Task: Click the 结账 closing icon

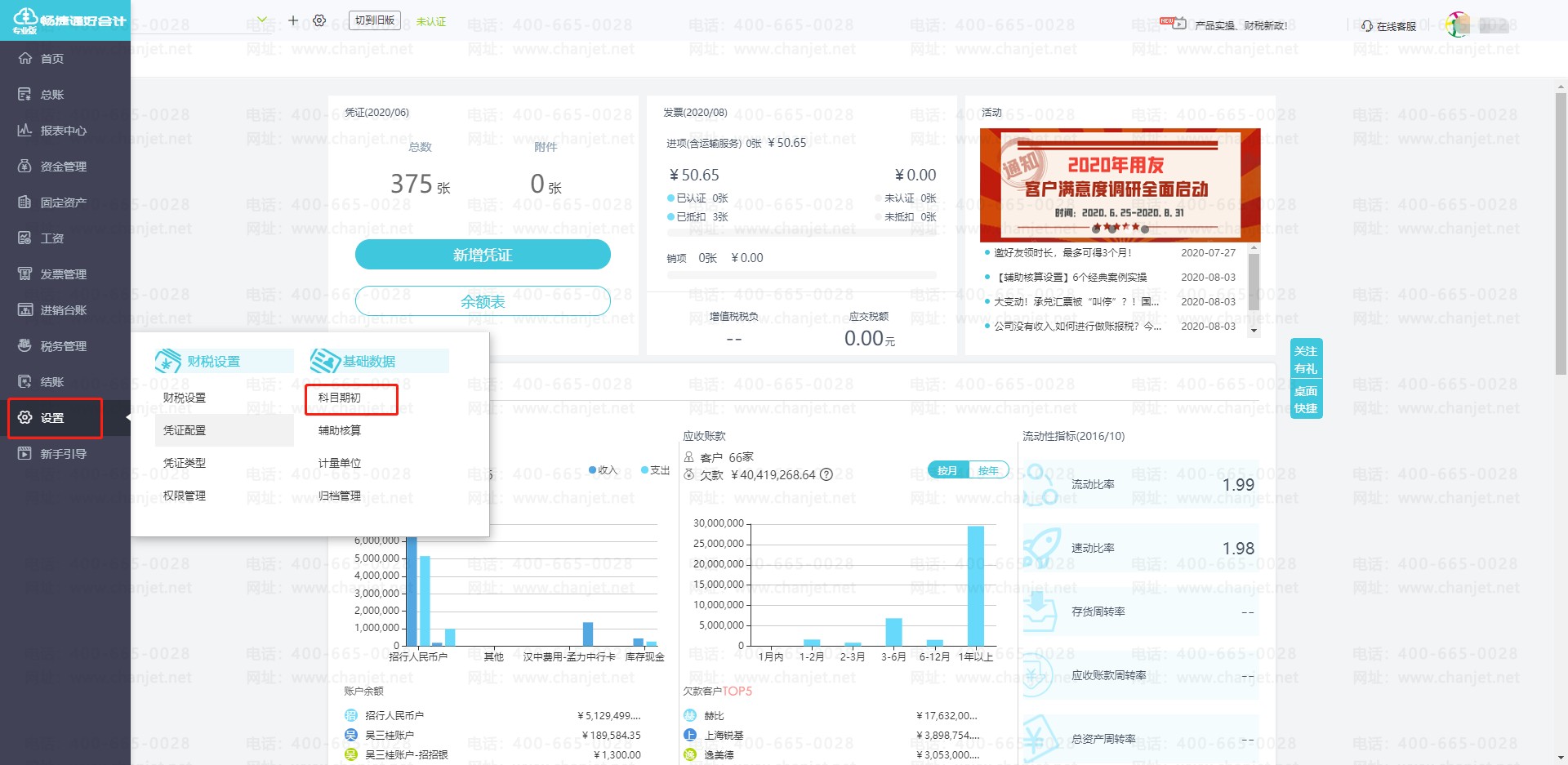Action: click(24, 381)
